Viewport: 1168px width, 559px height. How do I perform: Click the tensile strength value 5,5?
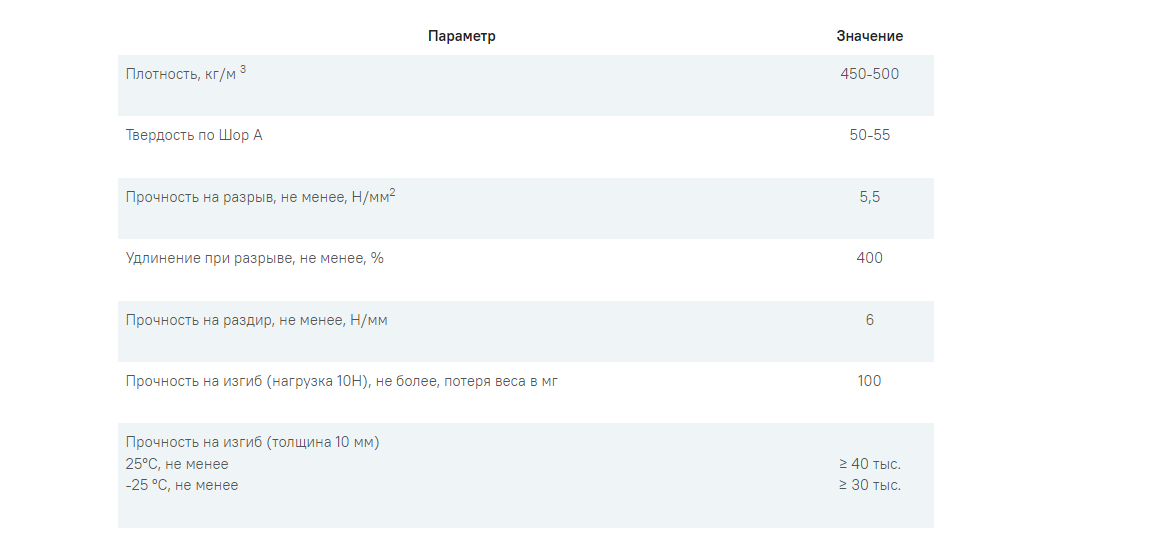869,197
